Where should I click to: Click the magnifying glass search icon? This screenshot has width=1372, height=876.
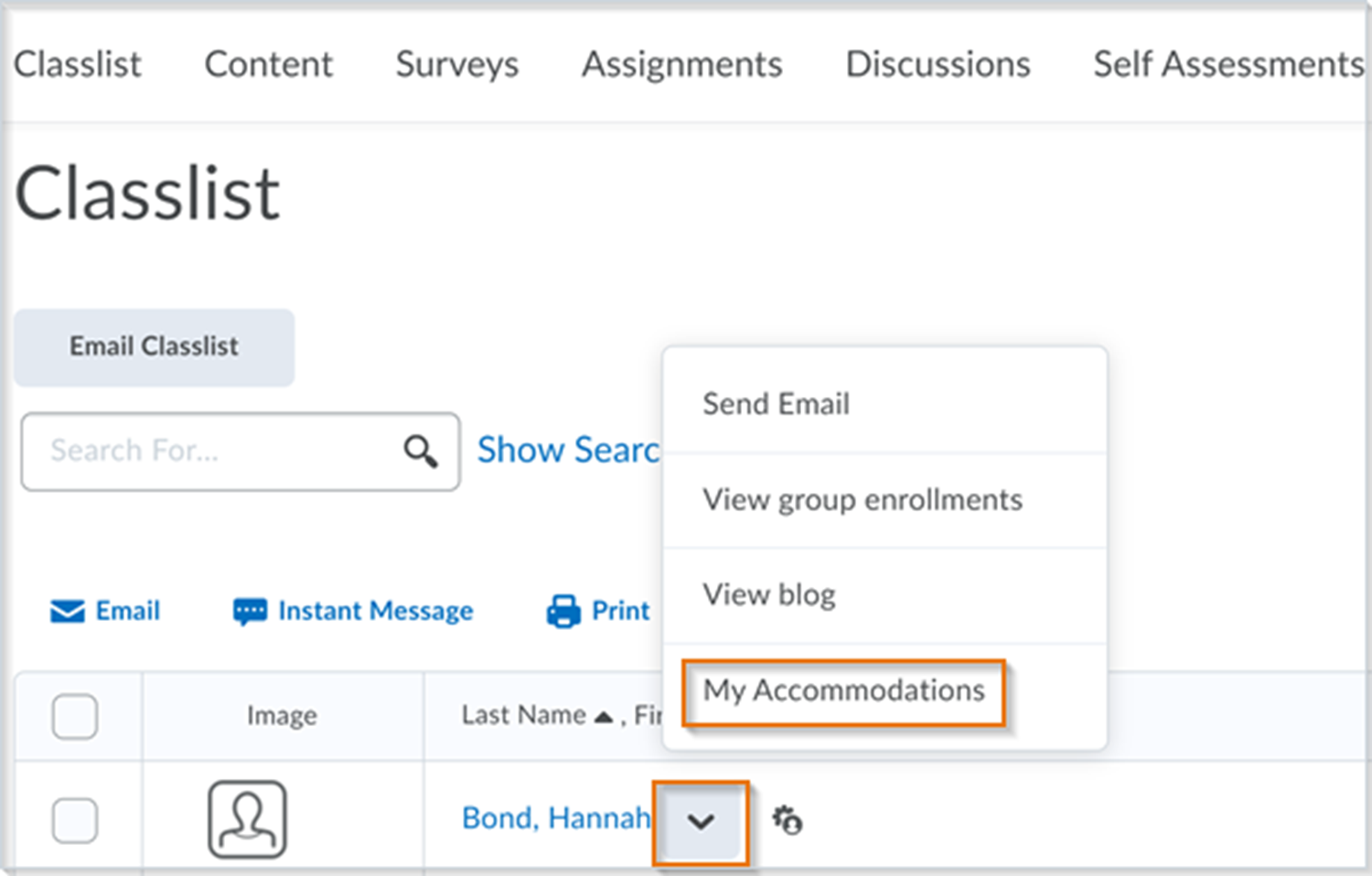pyautogui.click(x=420, y=452)
